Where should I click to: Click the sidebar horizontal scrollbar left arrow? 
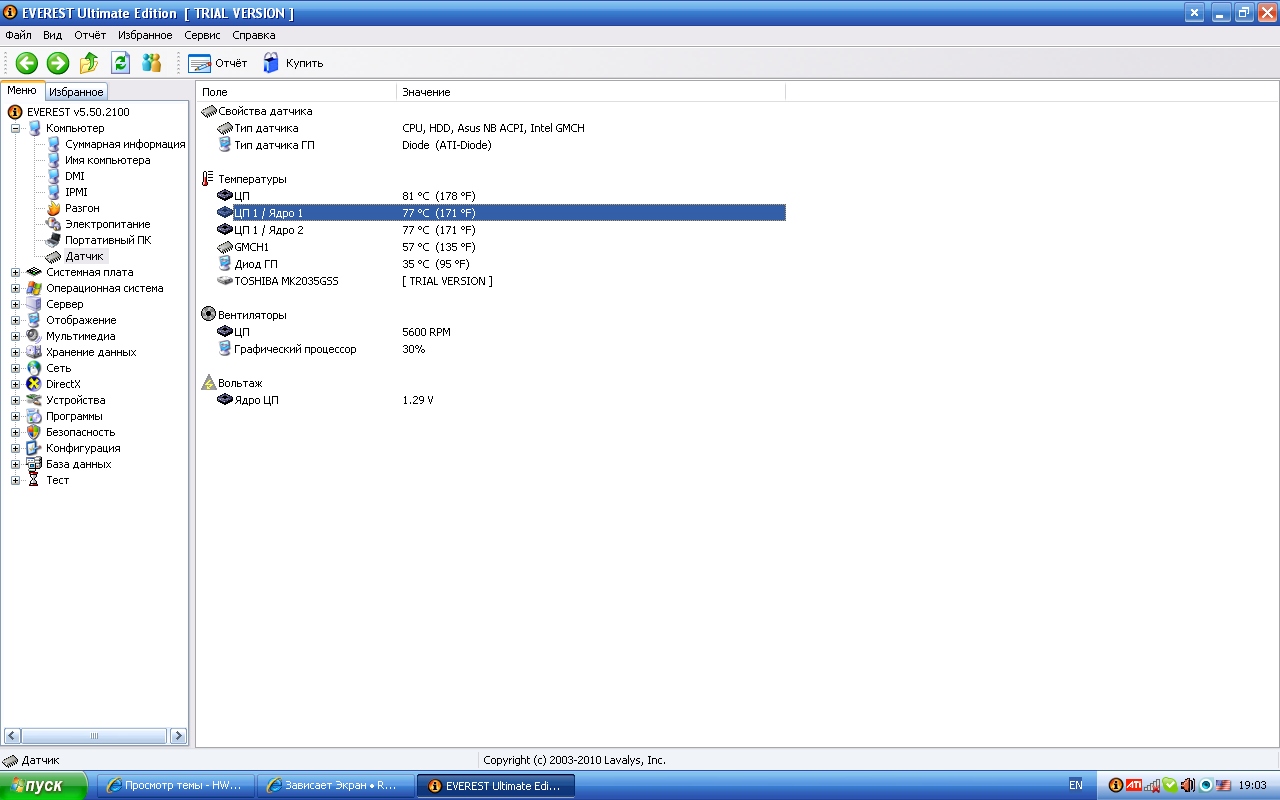[x=13, y=736]
